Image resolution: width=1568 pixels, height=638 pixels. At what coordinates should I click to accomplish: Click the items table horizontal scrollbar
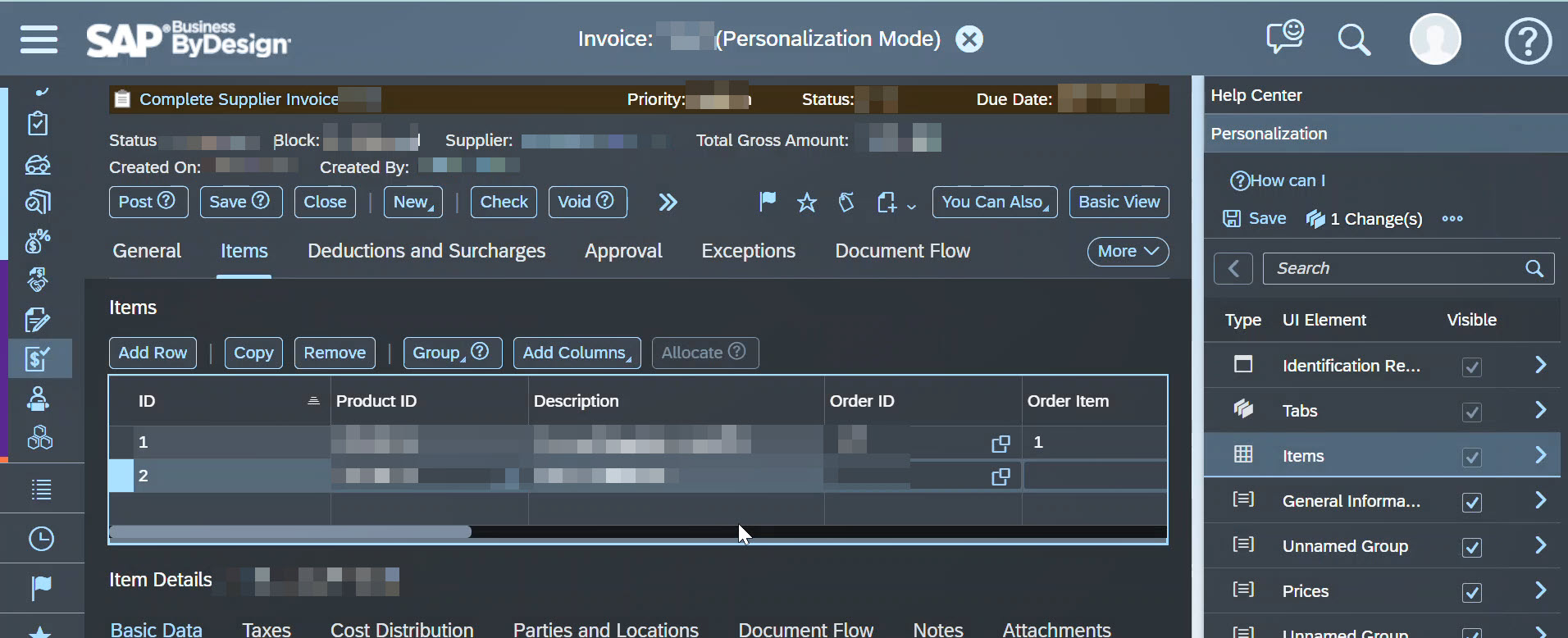tap(290, 532)
